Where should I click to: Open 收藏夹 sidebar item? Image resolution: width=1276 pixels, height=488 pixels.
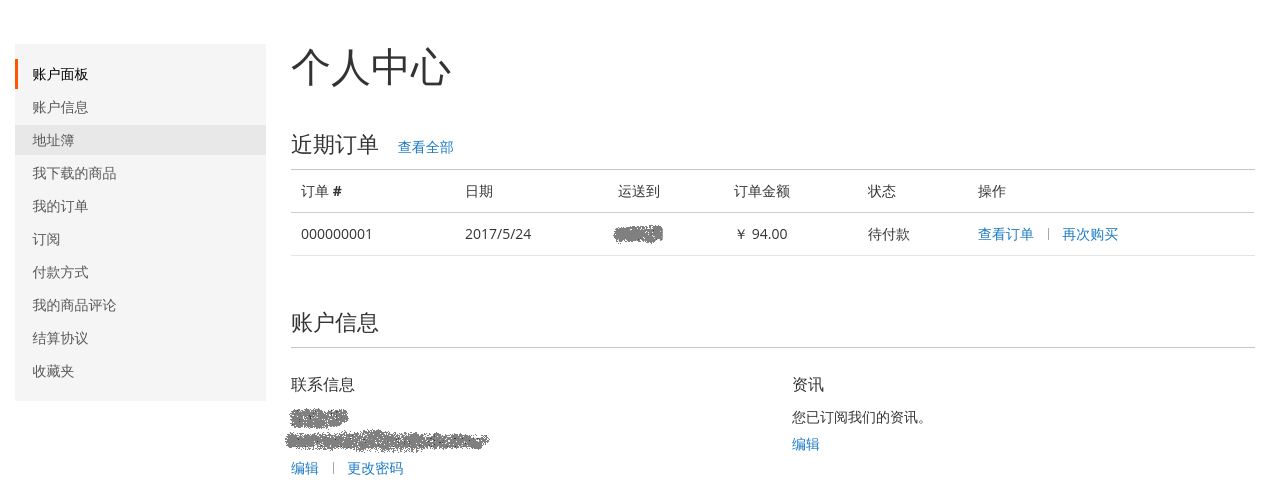[140, 371]
